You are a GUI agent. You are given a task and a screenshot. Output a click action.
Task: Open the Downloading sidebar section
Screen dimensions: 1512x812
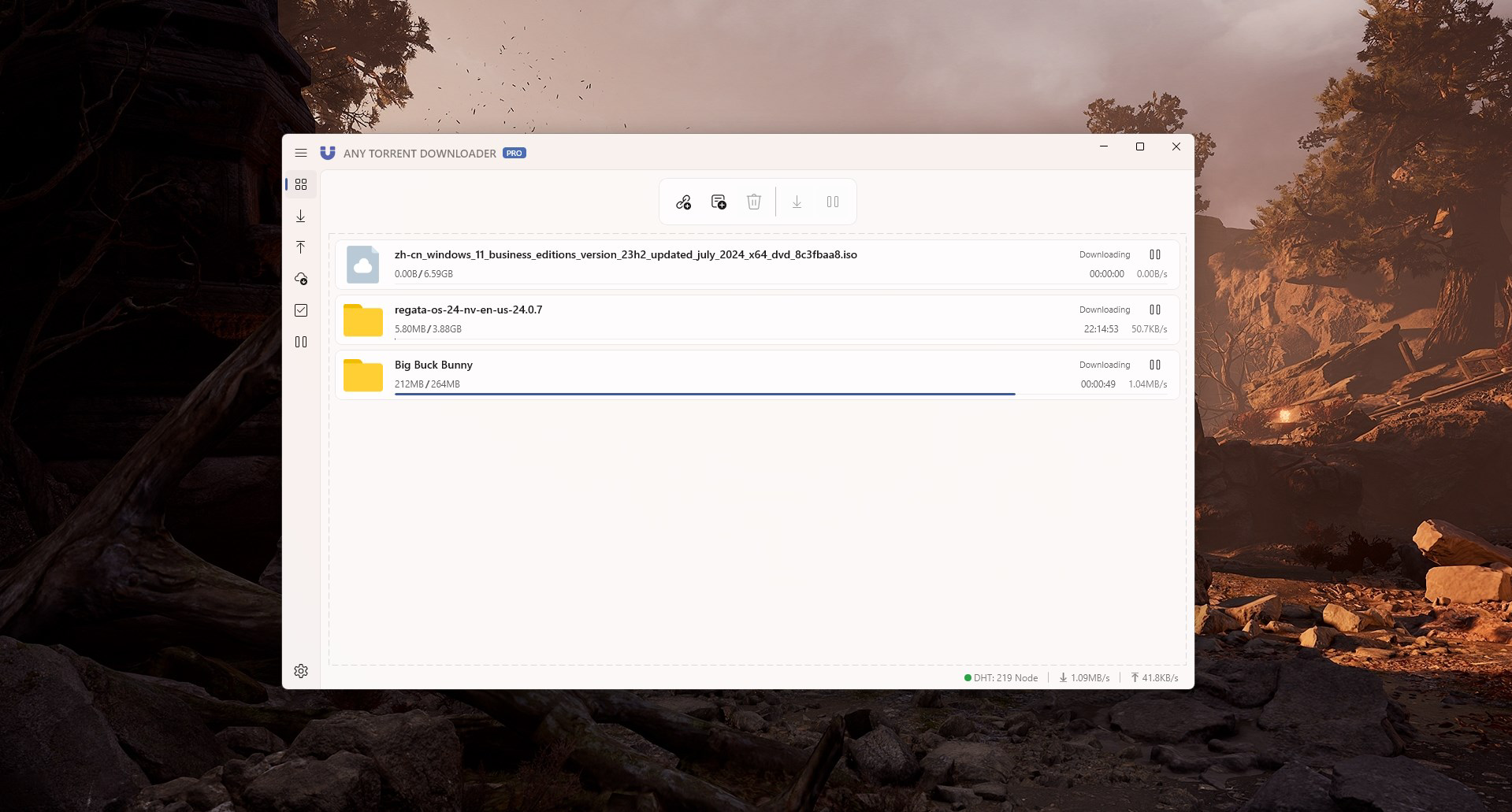pos(300,216)
